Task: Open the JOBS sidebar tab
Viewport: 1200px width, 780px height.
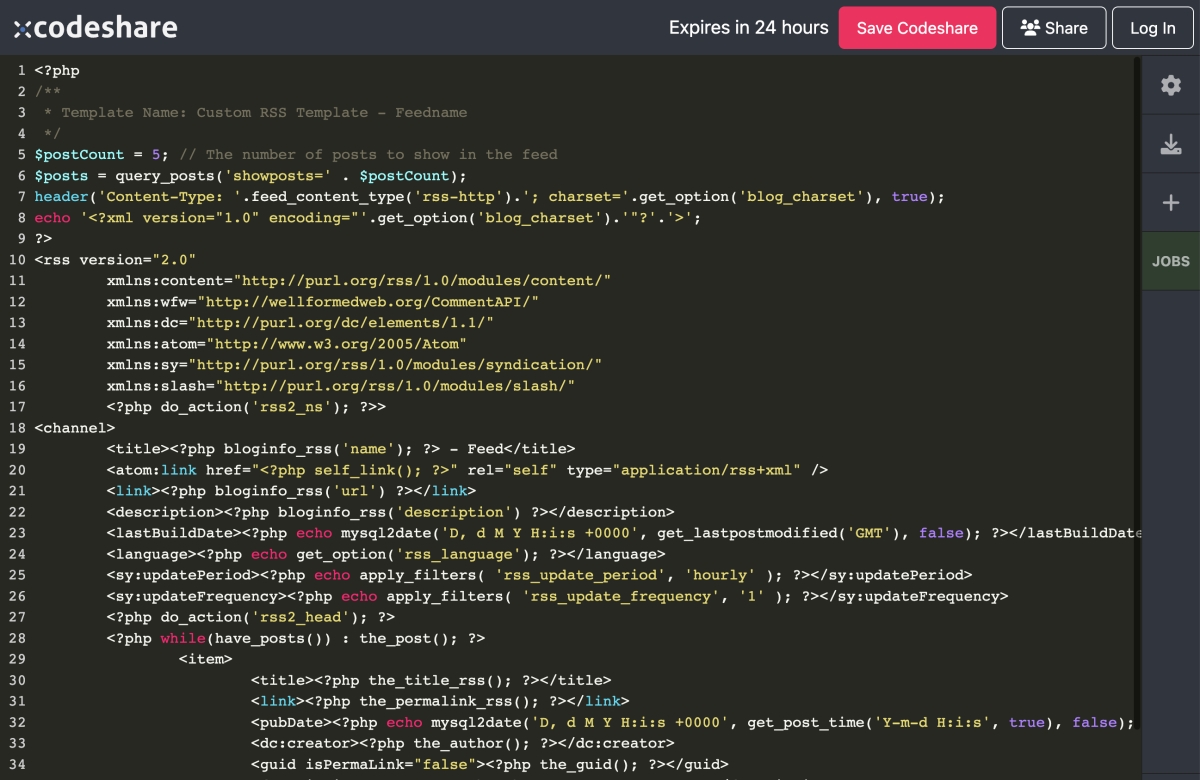Action: (1170, 261)
